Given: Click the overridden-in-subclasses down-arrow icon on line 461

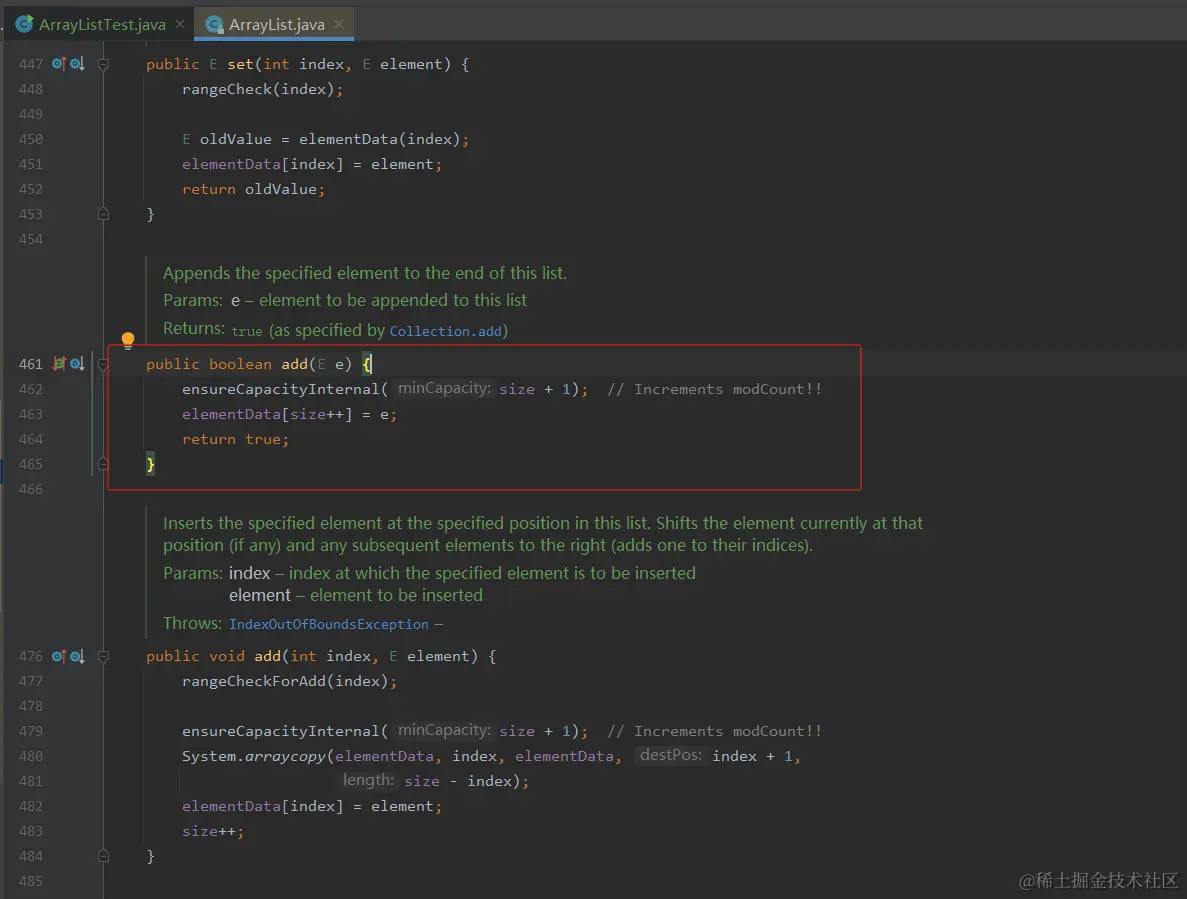Looking at the screenshot, I should pyautogui.click(x=77, y=364).
